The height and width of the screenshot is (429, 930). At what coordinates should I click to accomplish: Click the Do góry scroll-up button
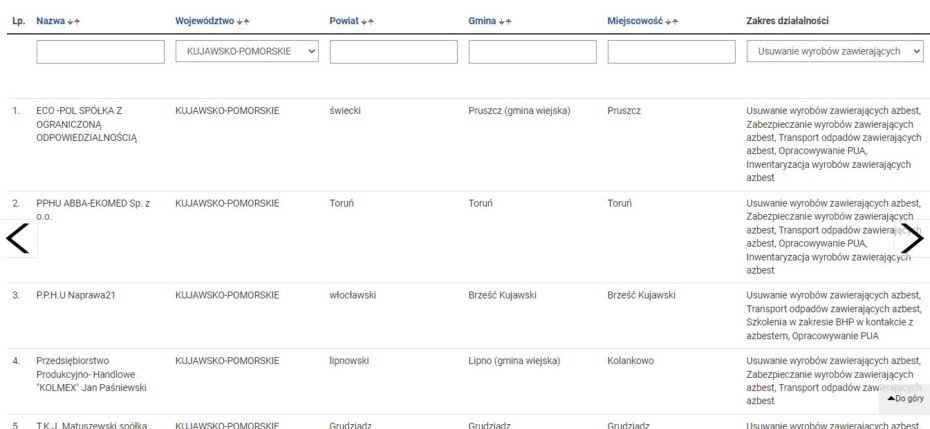tap(905, 398)
